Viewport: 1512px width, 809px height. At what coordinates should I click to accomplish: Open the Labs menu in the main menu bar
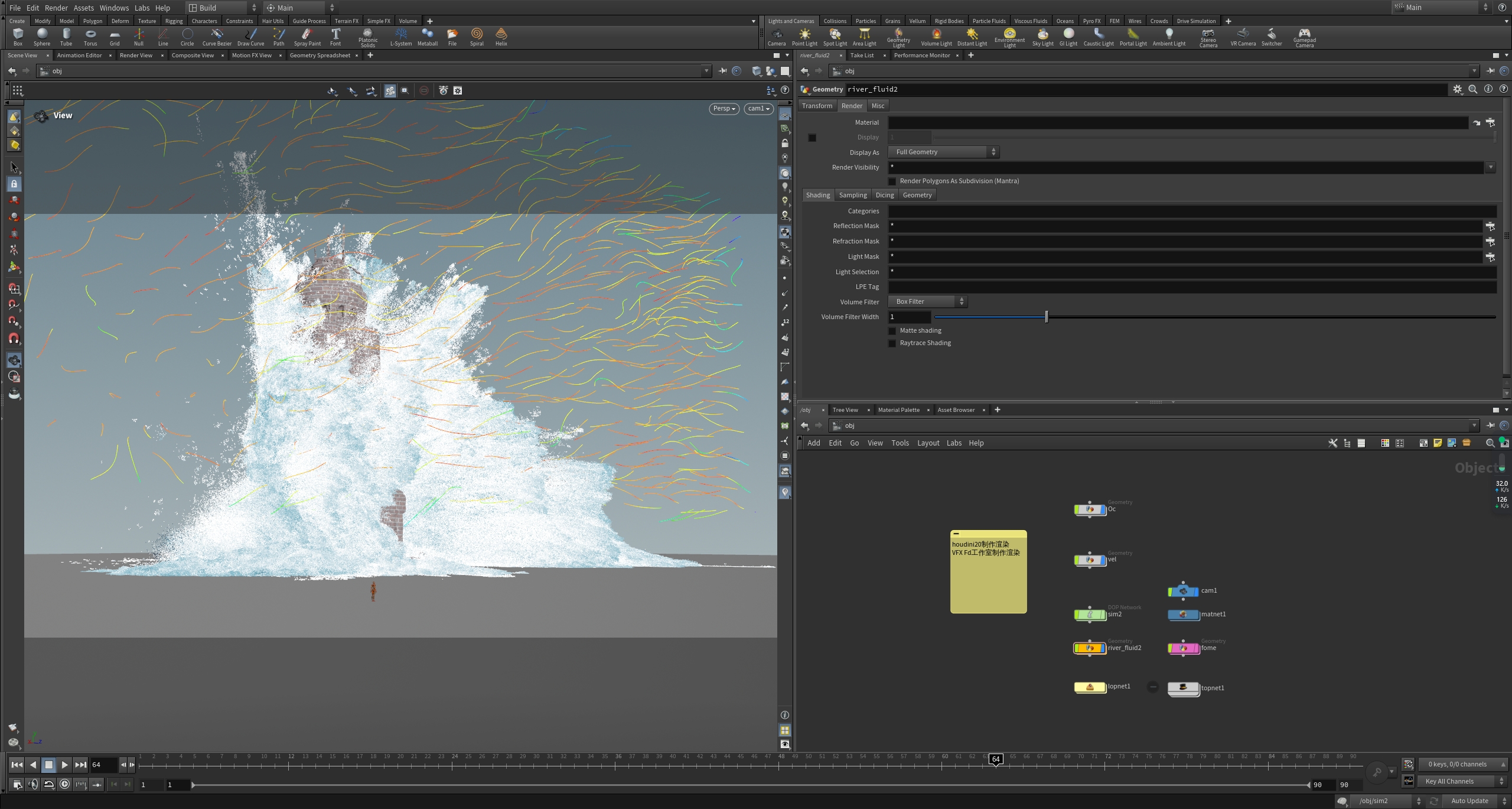(x=141, y=8)
